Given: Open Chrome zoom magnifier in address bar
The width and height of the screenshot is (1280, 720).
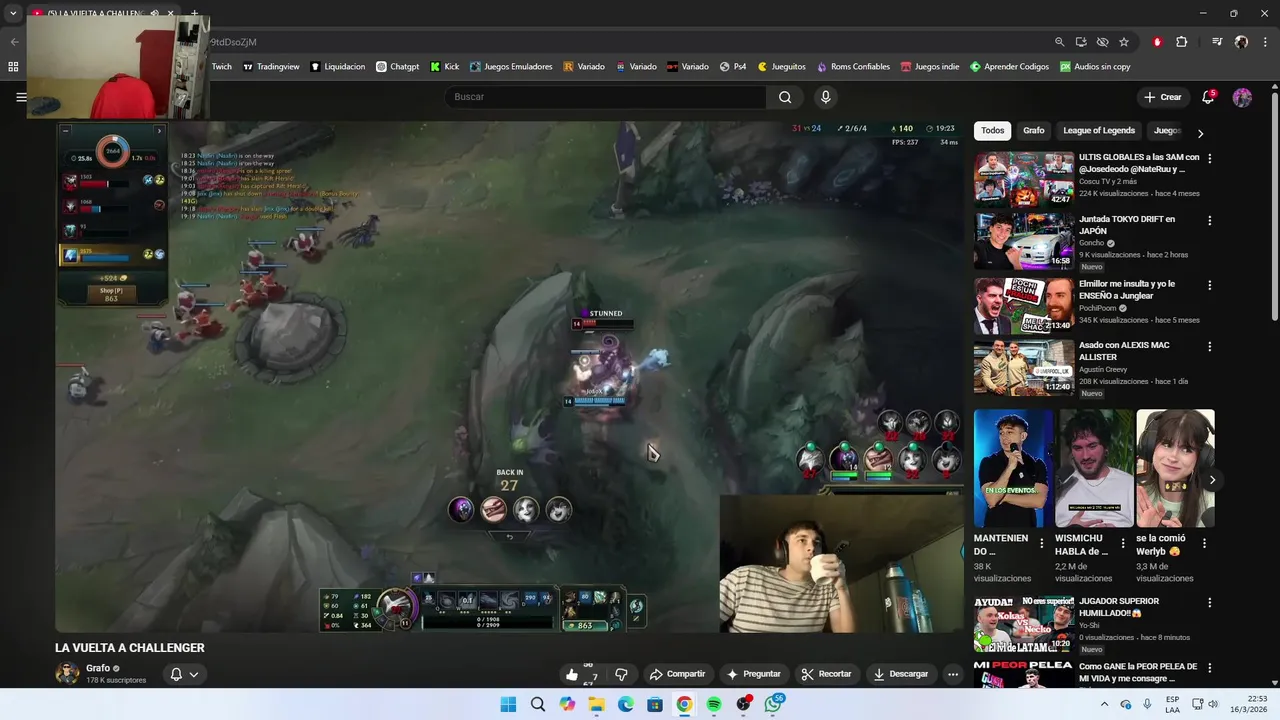Looking at the screenshot, I should [x=1059, y=42].
